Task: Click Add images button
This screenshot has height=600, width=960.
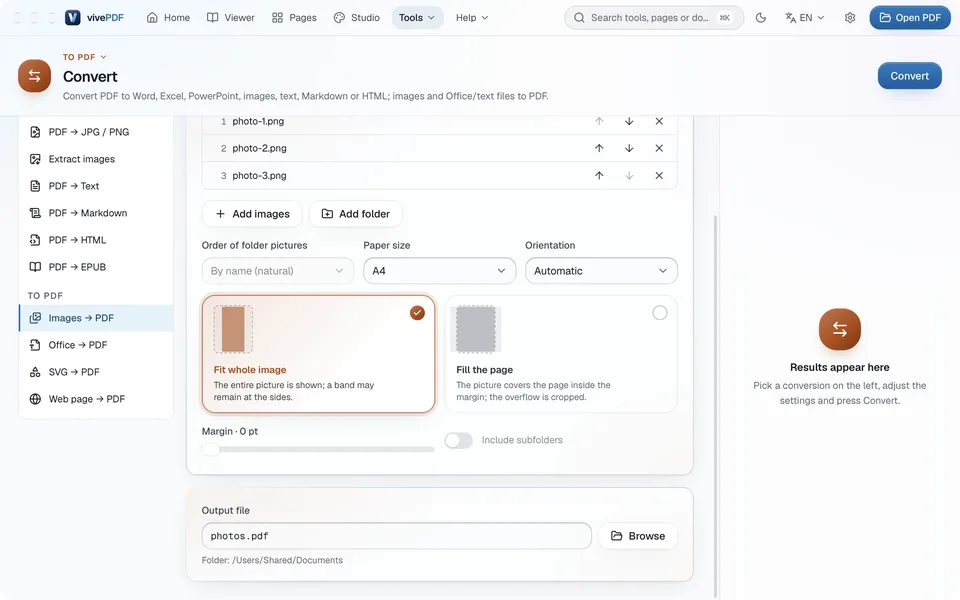Action: pos(252,214)
